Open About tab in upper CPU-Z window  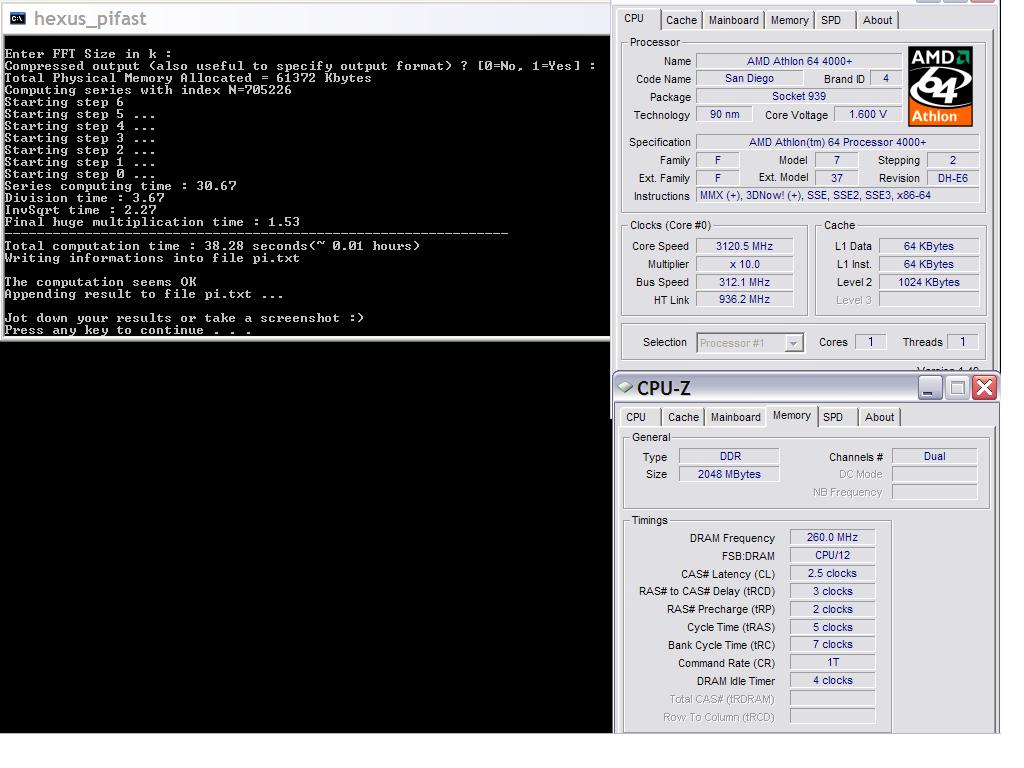[x=877, y=20]
